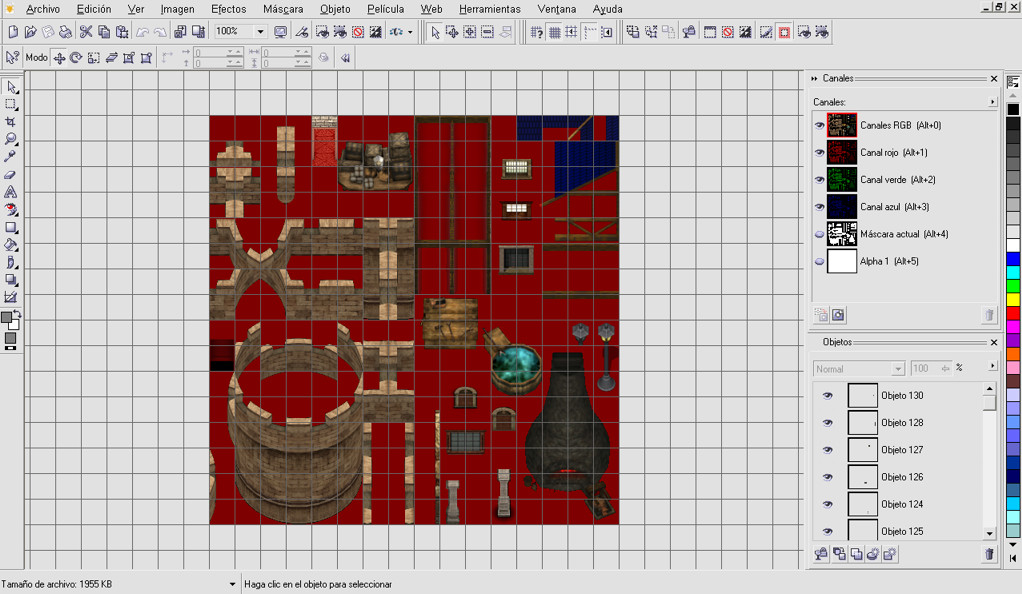This screenshot has height=594, width=1022.
Task: Show the Máscara actual channel
Action: (x=819, y=234)
